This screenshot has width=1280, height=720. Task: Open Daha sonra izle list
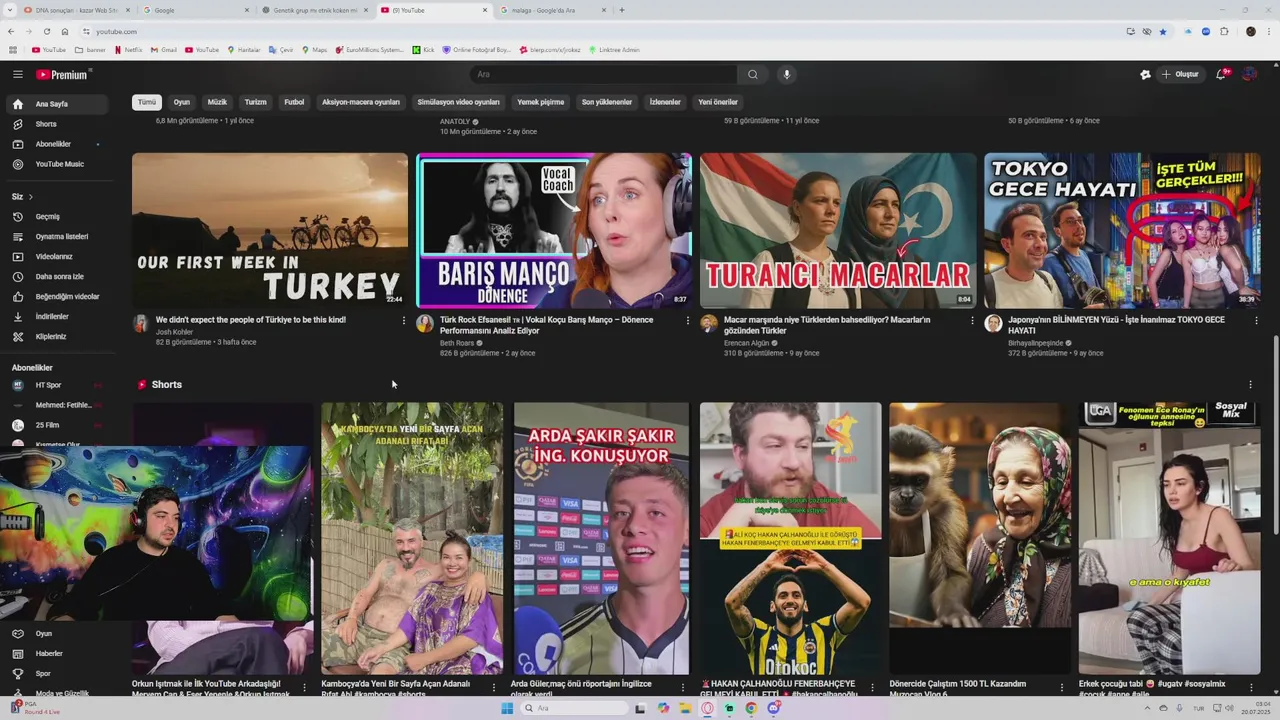pyautogui.click(x=60, y=276)
